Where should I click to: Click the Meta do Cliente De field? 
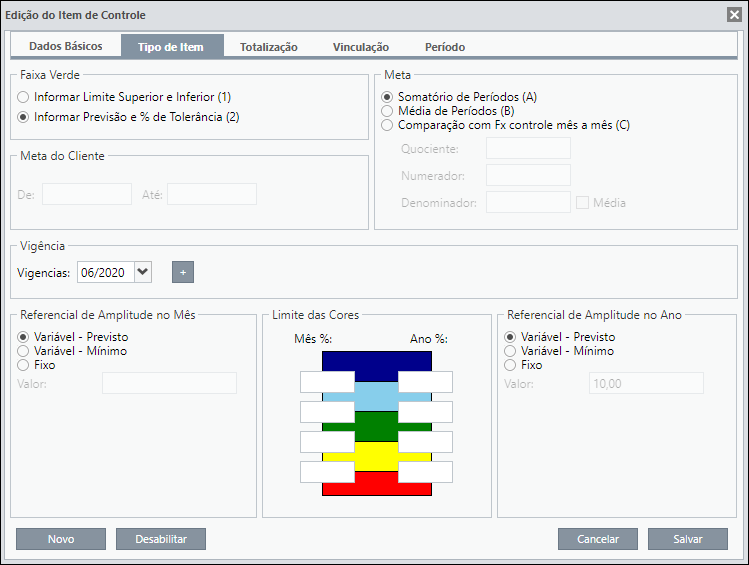pos(87,194)
